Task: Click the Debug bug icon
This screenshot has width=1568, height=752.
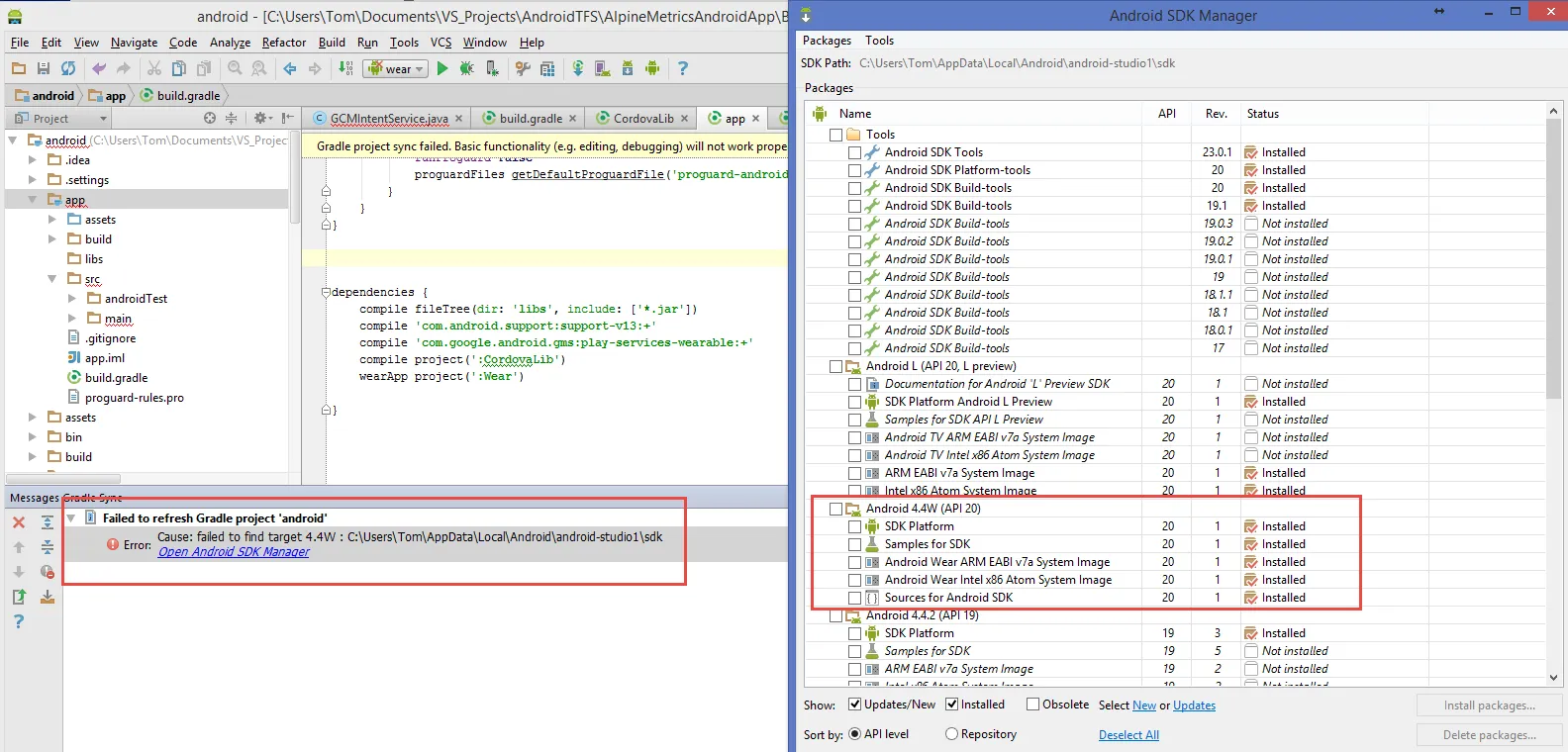Action: tap(466, 68)
